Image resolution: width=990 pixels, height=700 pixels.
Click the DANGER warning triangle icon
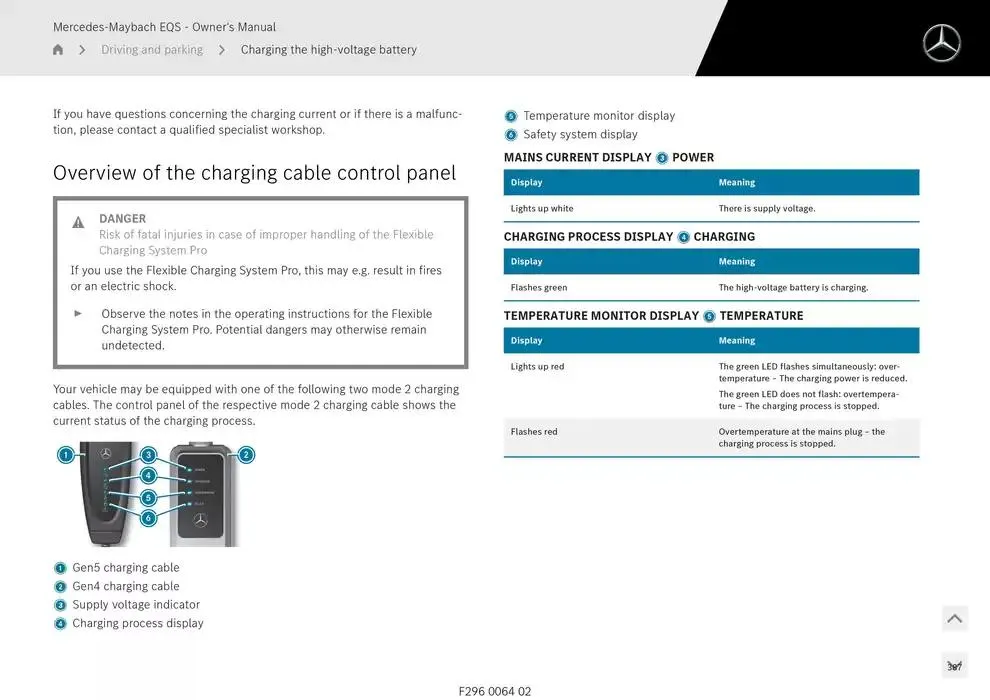pos(78,222)
